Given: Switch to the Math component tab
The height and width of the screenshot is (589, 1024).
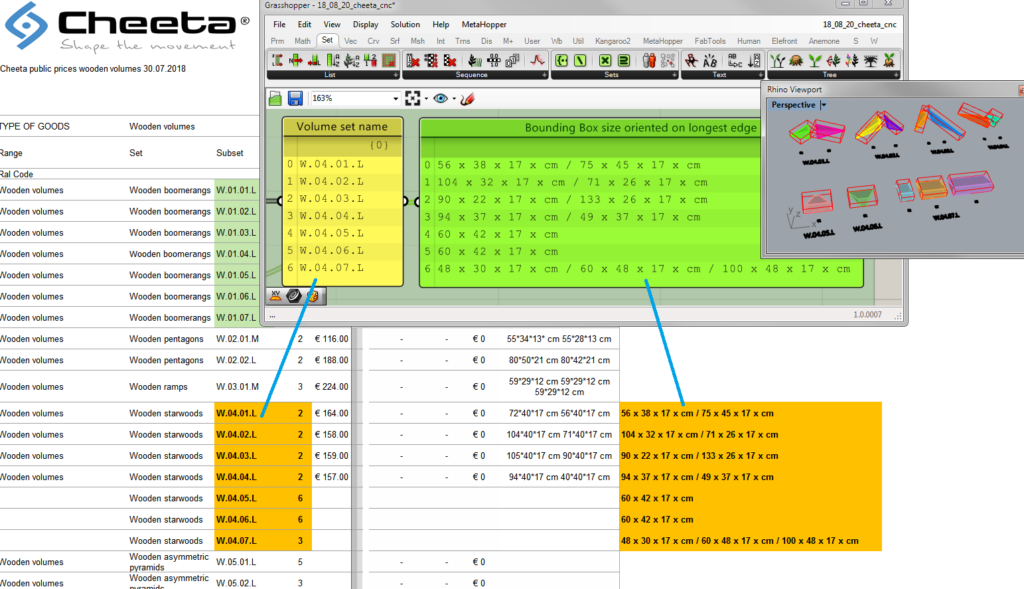Looking at the screenshot, I should pos(302,41).
